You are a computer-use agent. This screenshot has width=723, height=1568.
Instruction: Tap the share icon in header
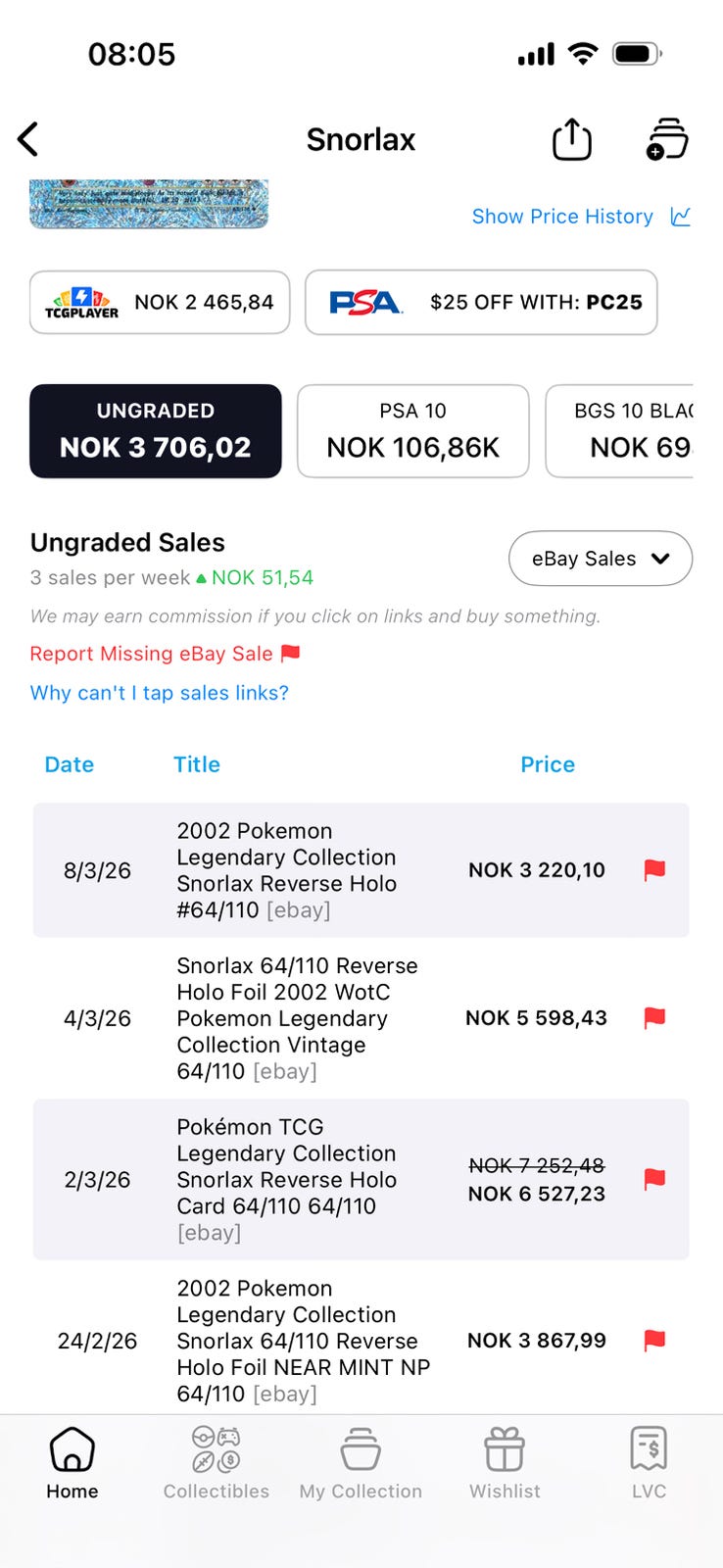pyautogui.click(x=572, y=139)
